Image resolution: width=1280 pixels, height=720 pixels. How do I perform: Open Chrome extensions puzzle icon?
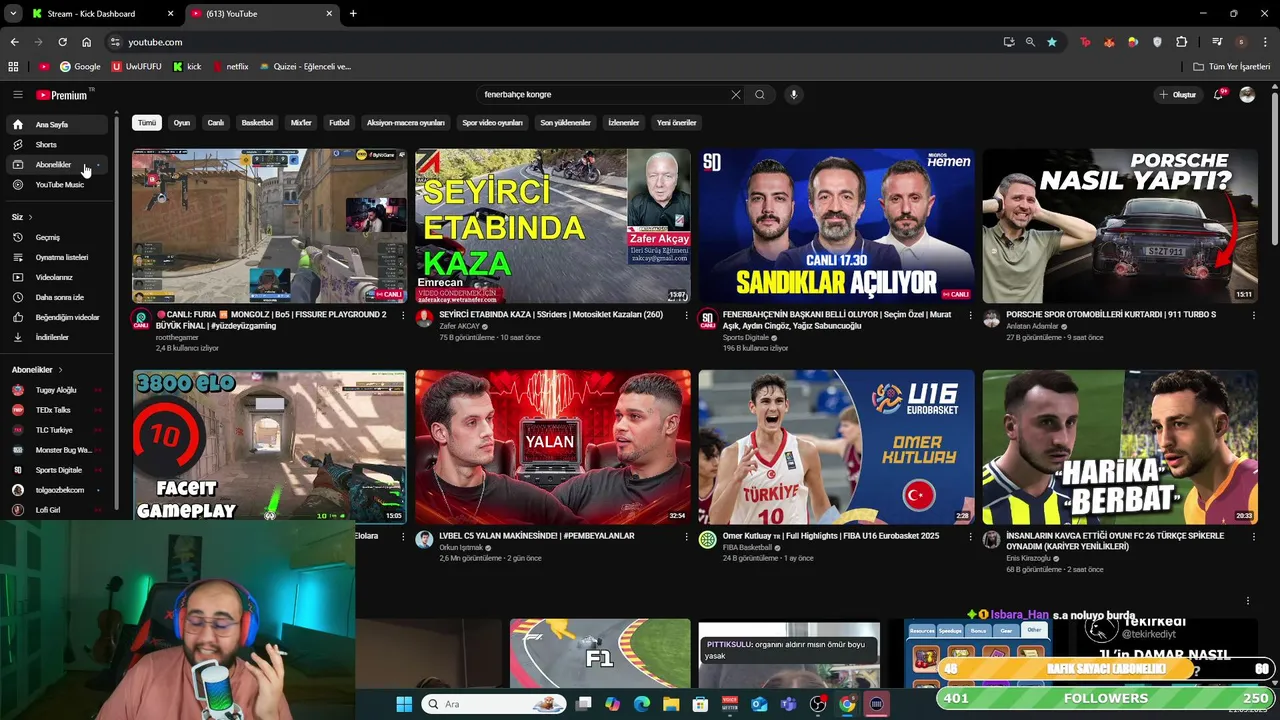tap(1181, 42)
